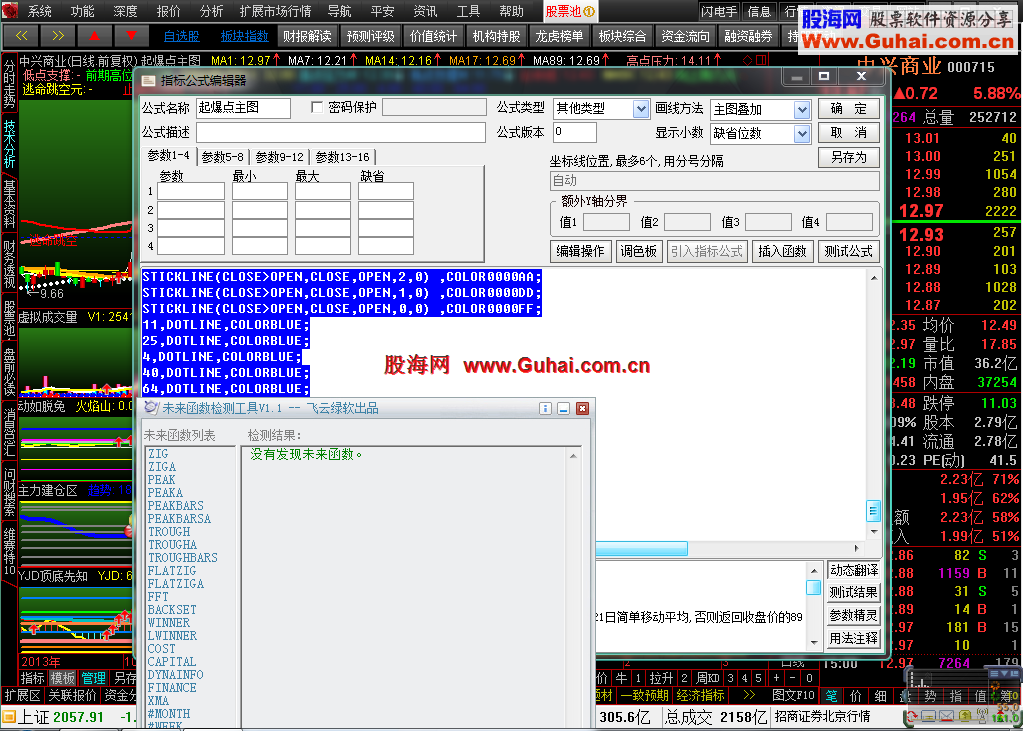Open the 财务透视 sidebar tab
Image resolution: width=1023 pixels, height=731 pixels.
9,264
